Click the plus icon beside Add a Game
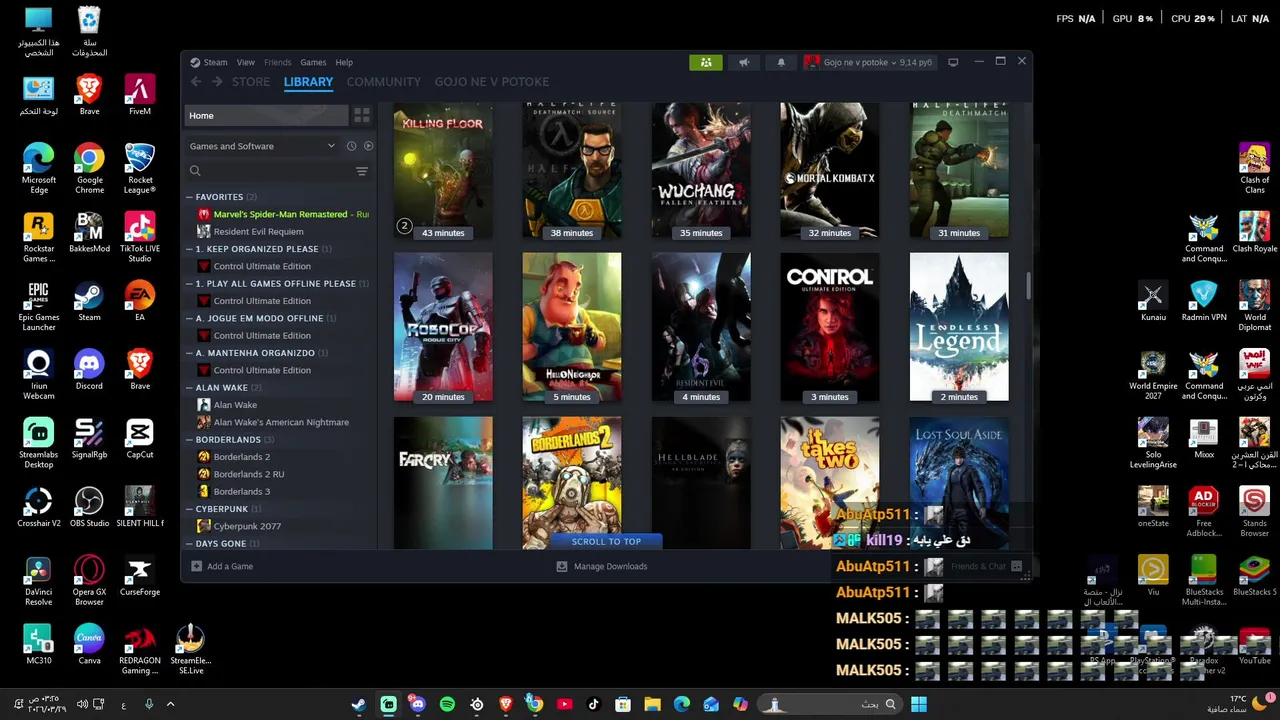The image size is (1280, 720). [196, 566]
